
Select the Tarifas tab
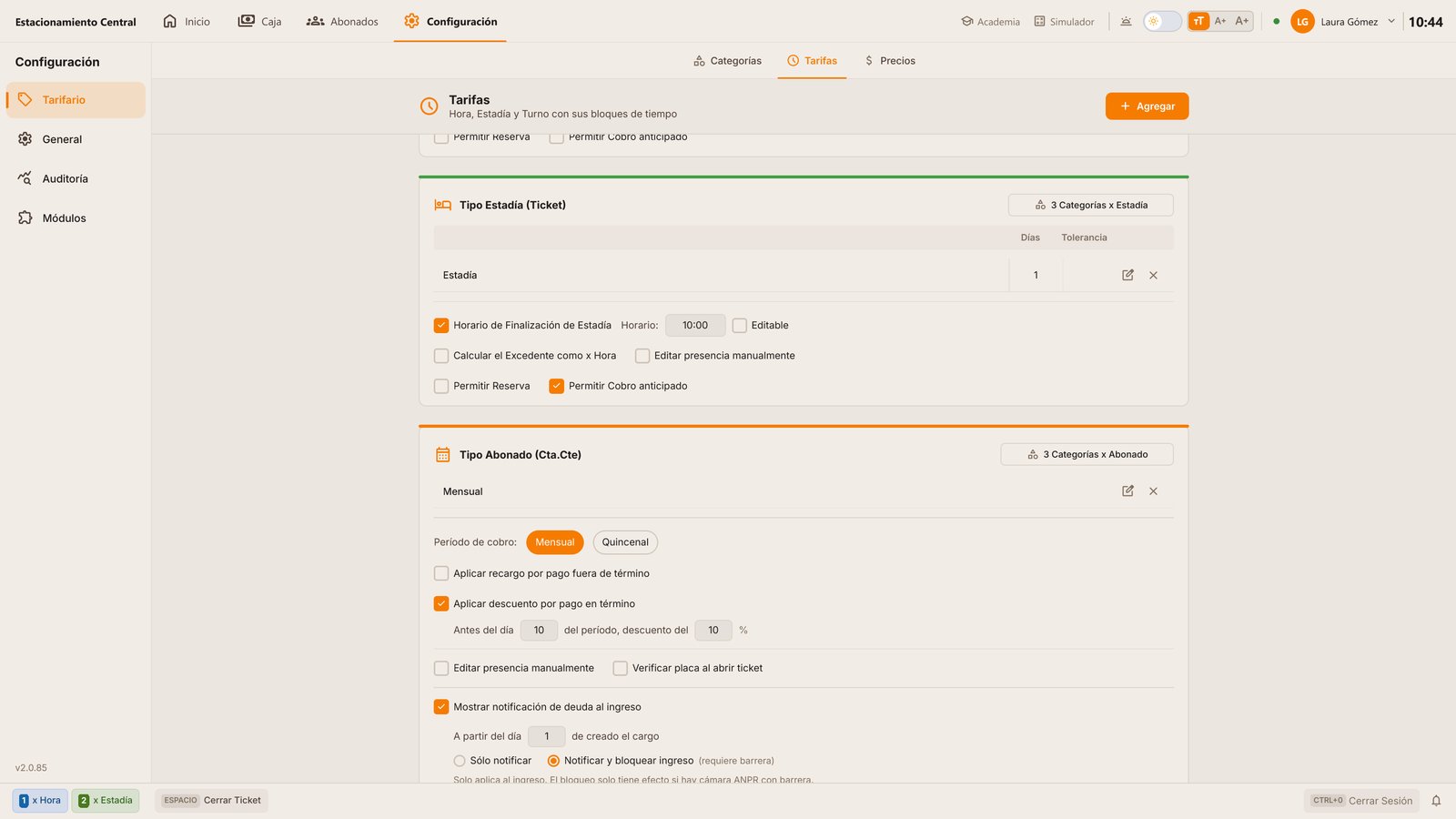pyautogui.click(x=812, y=61)
